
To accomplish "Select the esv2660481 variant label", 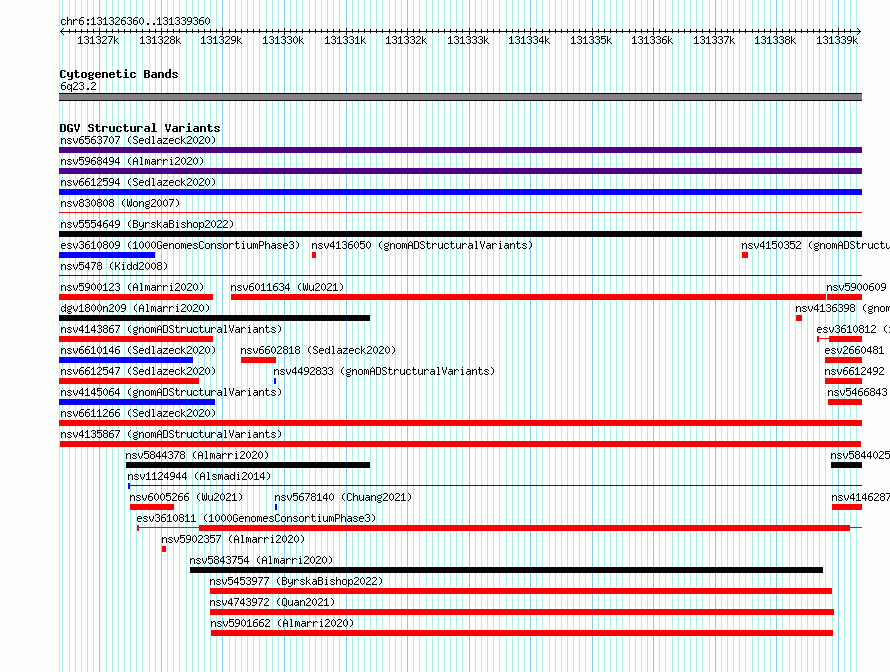I will [x=854, y=350].
